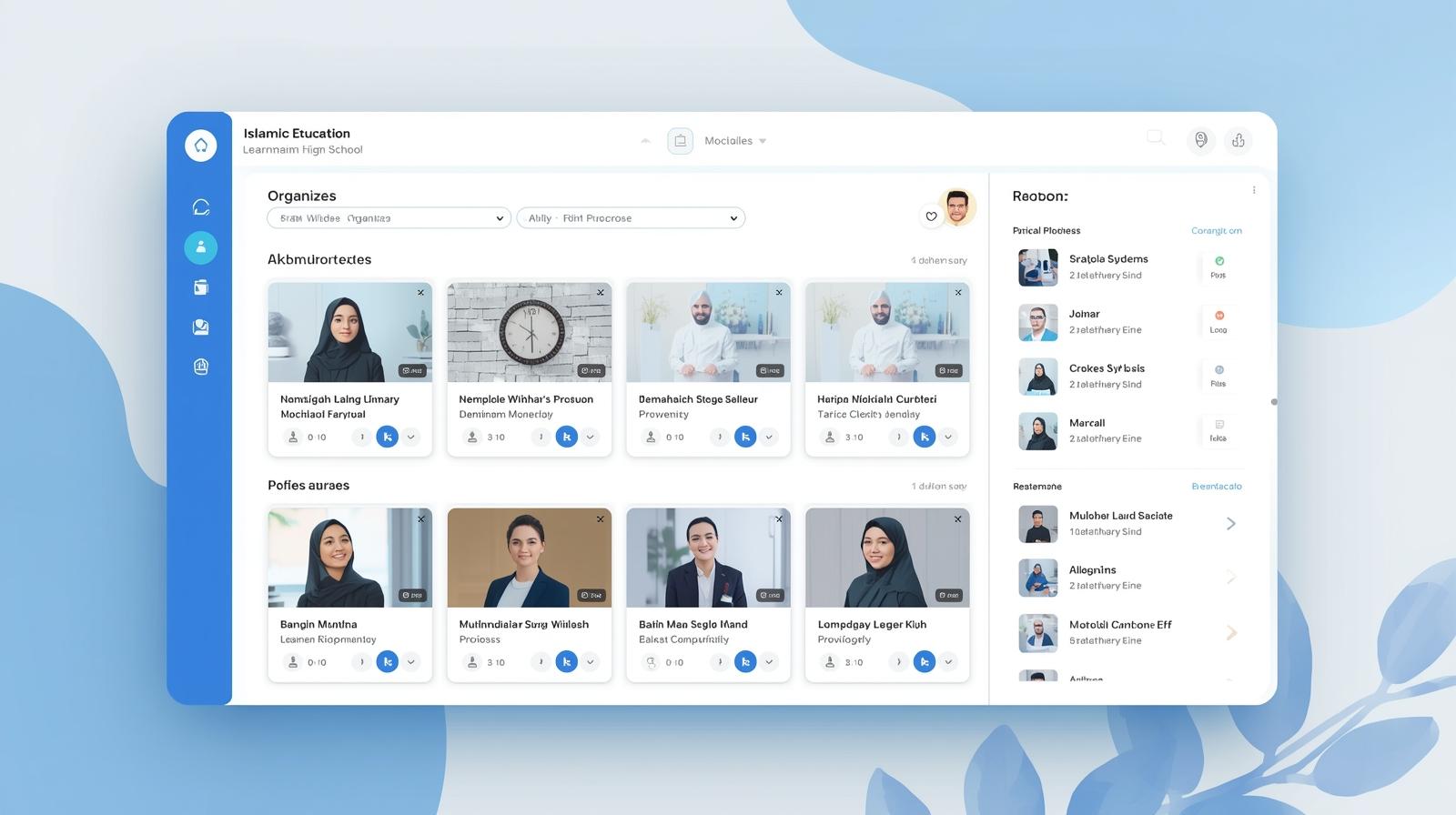The height and width of the screenshot is (815, 1456).
Task: Close the Bangin Muntina card
Action: click(420, 519)
